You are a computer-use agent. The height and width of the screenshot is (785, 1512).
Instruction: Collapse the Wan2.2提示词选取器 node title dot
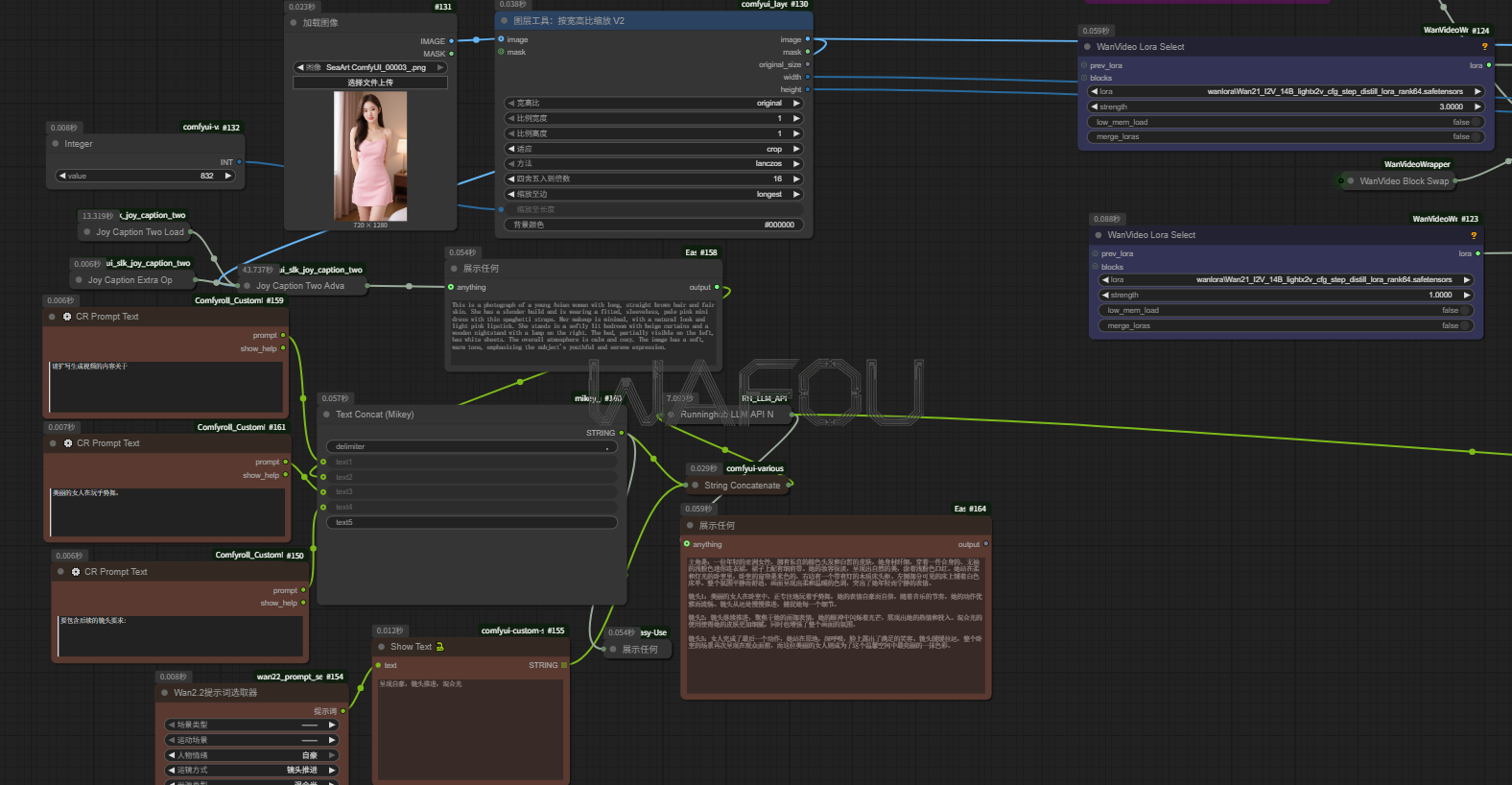(165, 692)
